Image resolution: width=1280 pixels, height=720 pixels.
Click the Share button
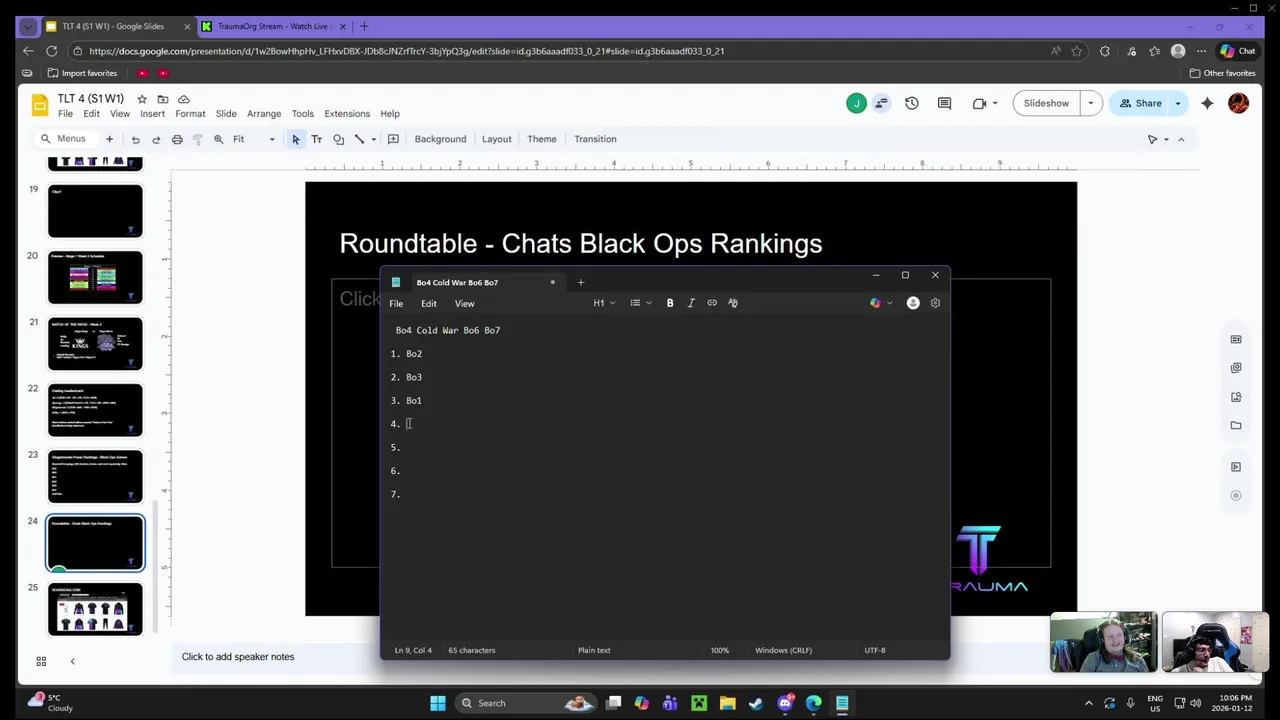click(x=1140, y=103)
